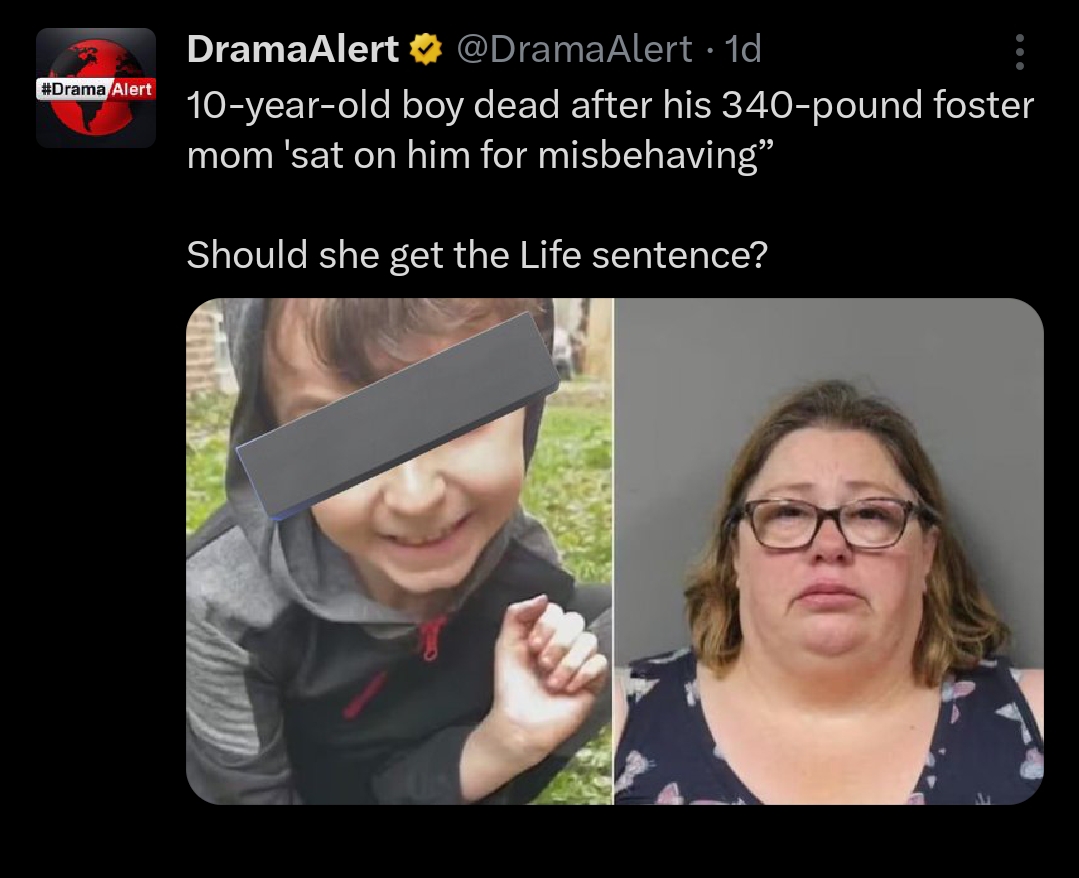
Task: Open the @DramaAlert handle link
Action: (x=574, y=50)
